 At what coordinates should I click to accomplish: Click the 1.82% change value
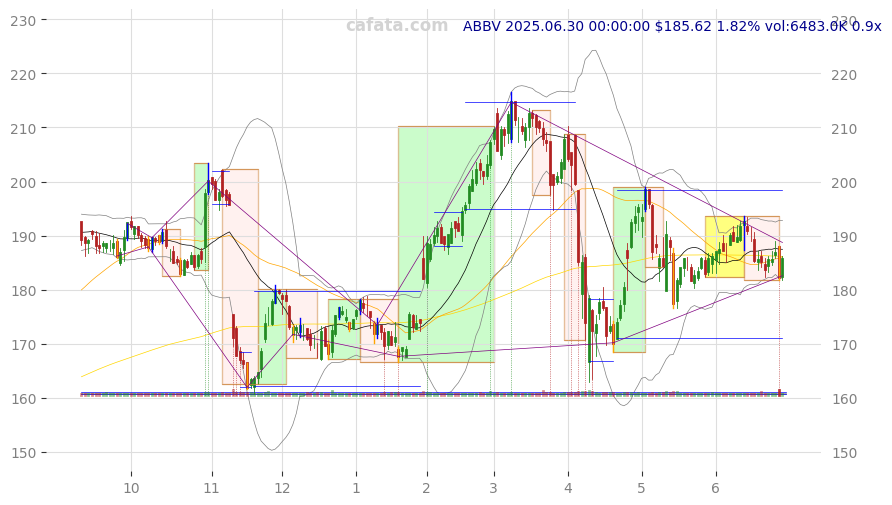click(738, 26)
